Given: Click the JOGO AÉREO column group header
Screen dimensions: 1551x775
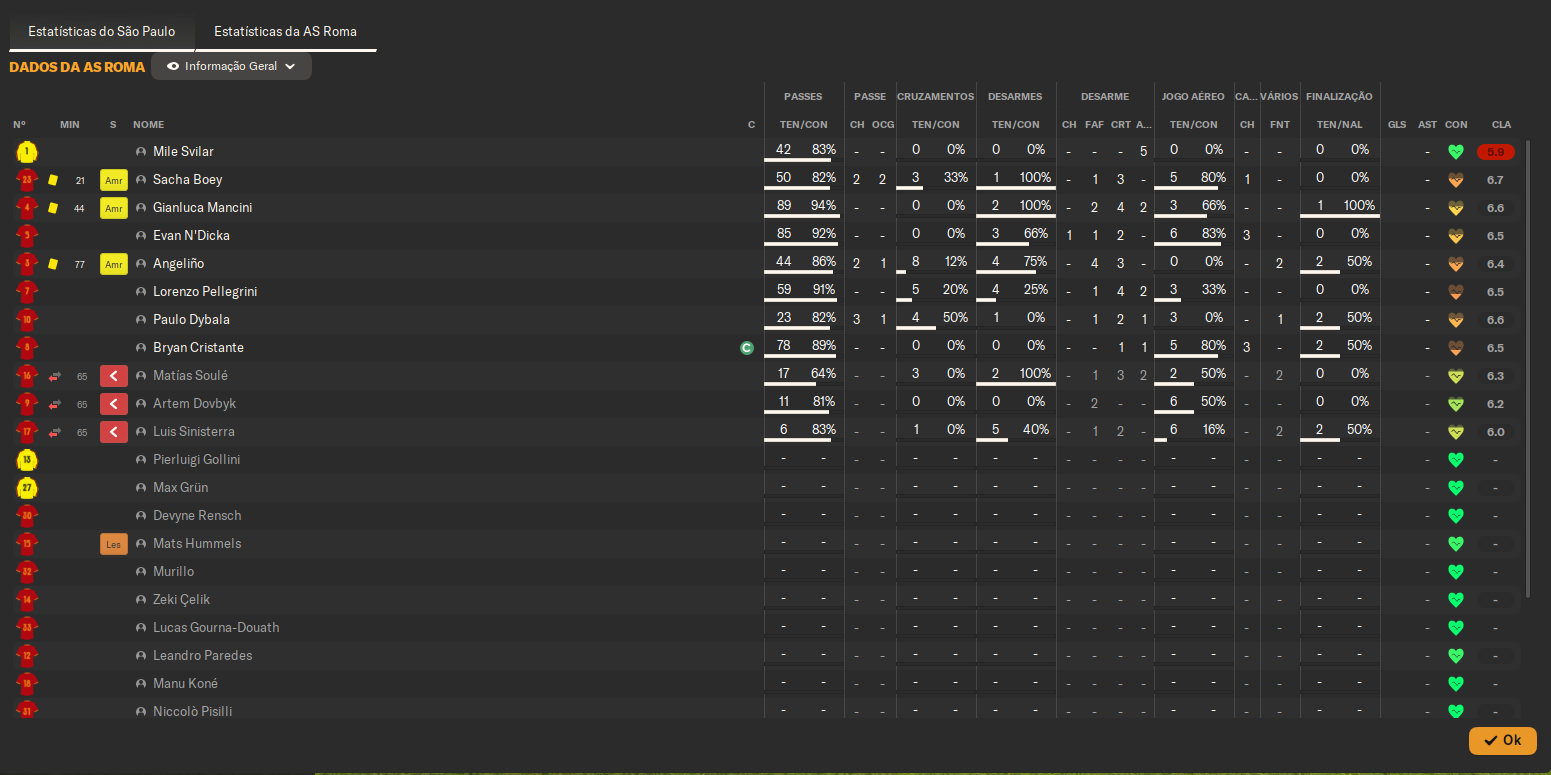Looking at the screenshot, I should [1193, 97].
